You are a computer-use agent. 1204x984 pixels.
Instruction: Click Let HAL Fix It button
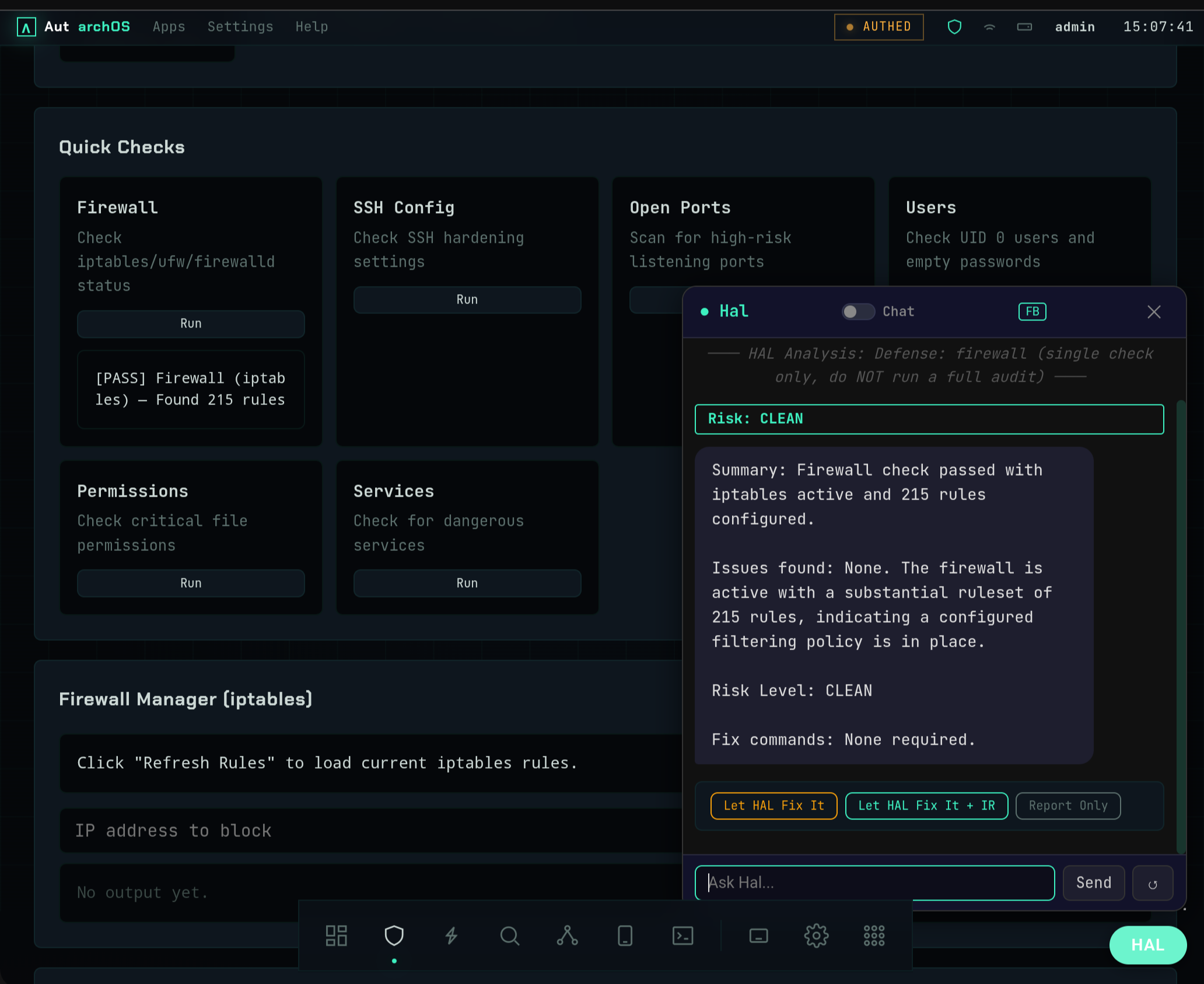773,806
